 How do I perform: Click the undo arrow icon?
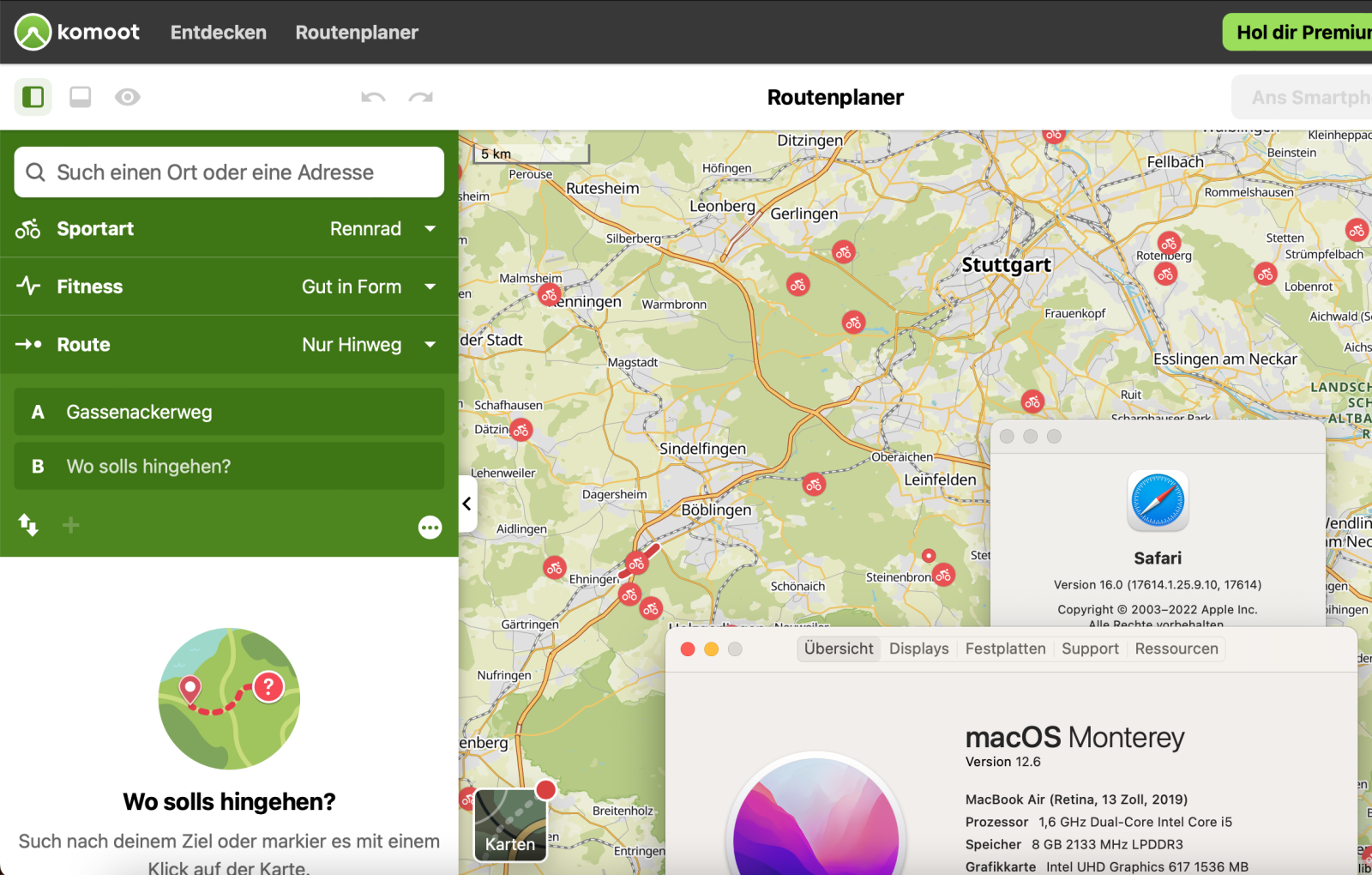373,97
